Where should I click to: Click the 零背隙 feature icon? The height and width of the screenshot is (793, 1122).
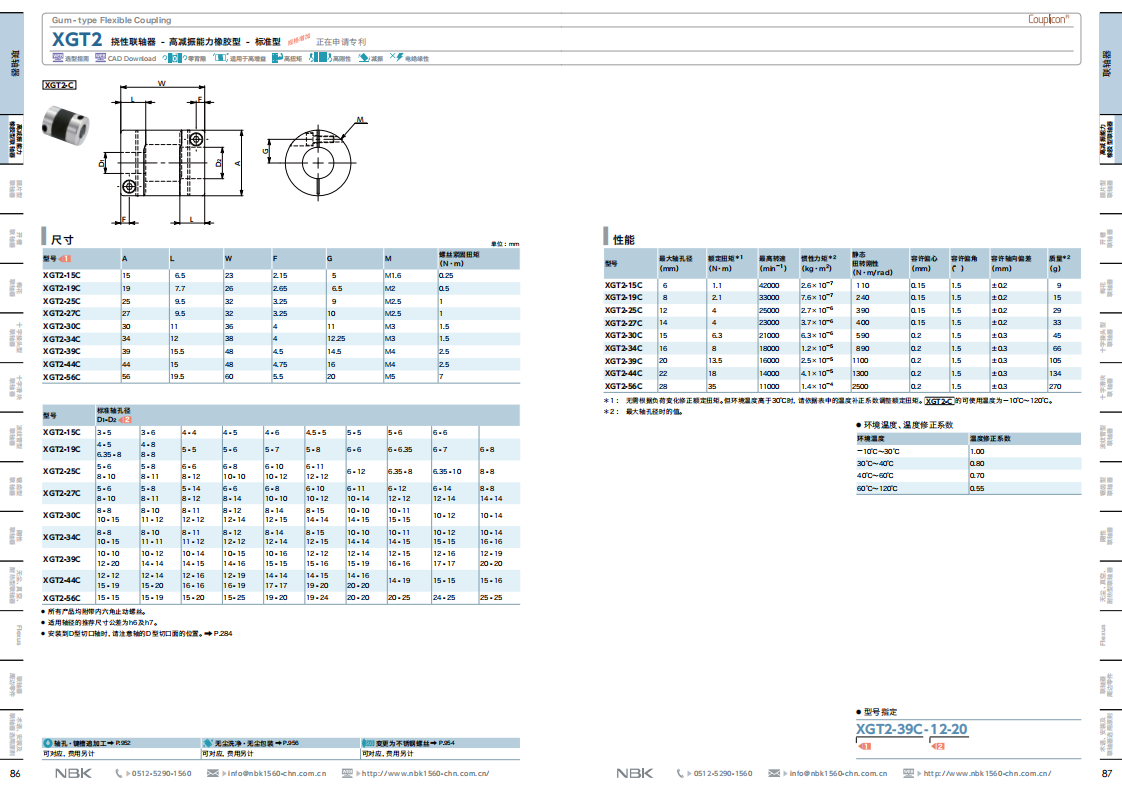[x=173, y=58]
